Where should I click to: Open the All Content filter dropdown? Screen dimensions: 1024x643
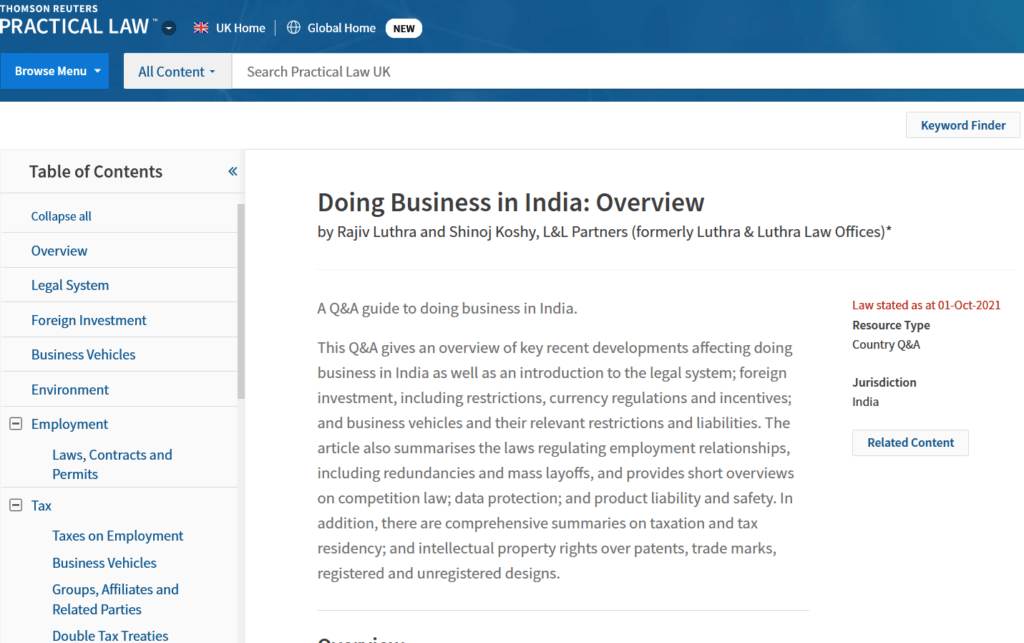coord(177,71)
